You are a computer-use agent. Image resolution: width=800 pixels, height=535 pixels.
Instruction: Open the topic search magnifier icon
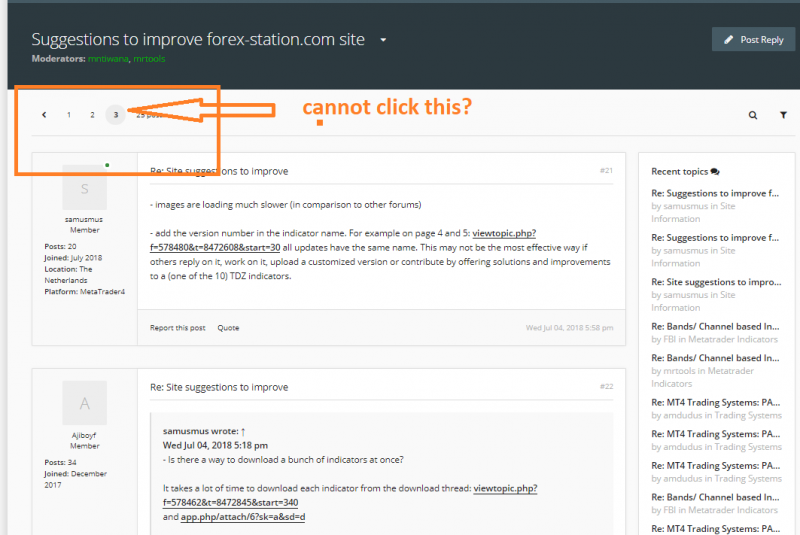coord(753,115)
